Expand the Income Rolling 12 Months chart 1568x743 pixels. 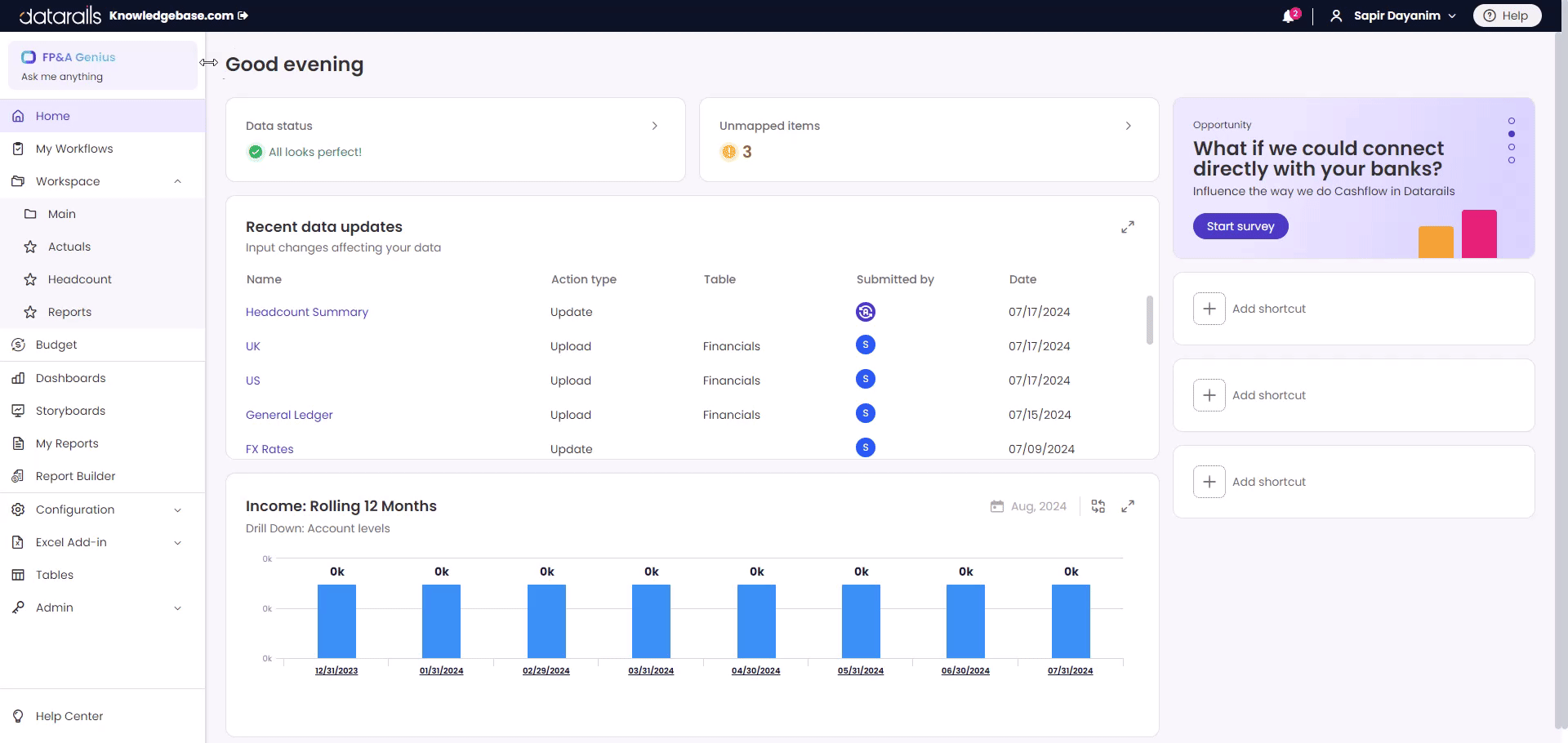tap(1128, 506)
